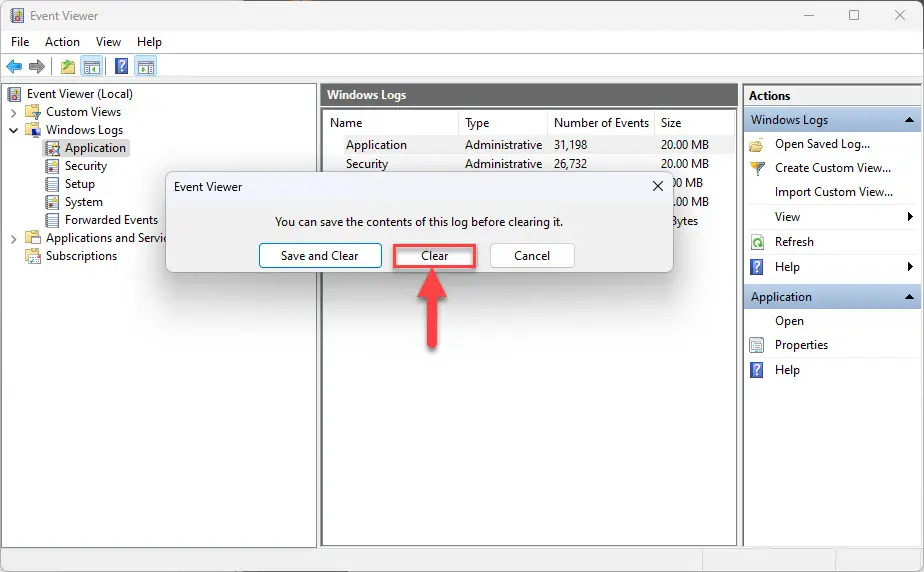
Task: Click the Type column header
Action: 503,123
